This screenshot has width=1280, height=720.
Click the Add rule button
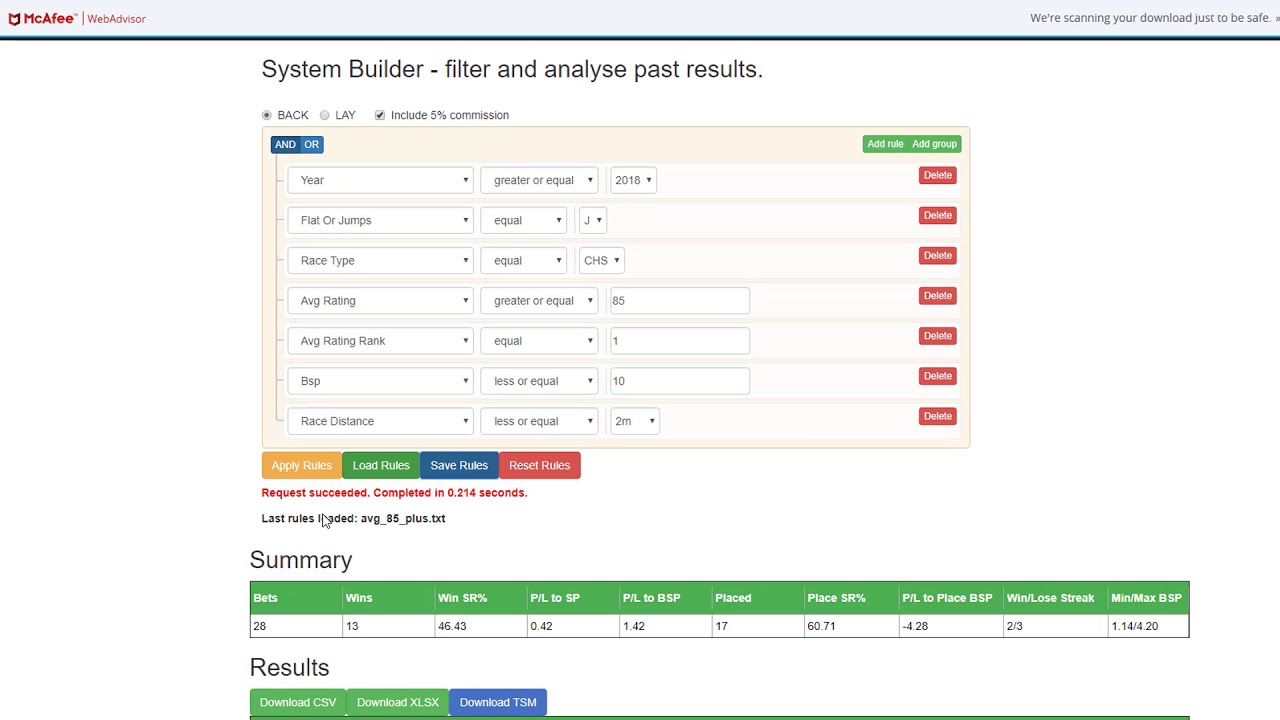[885, 144]
